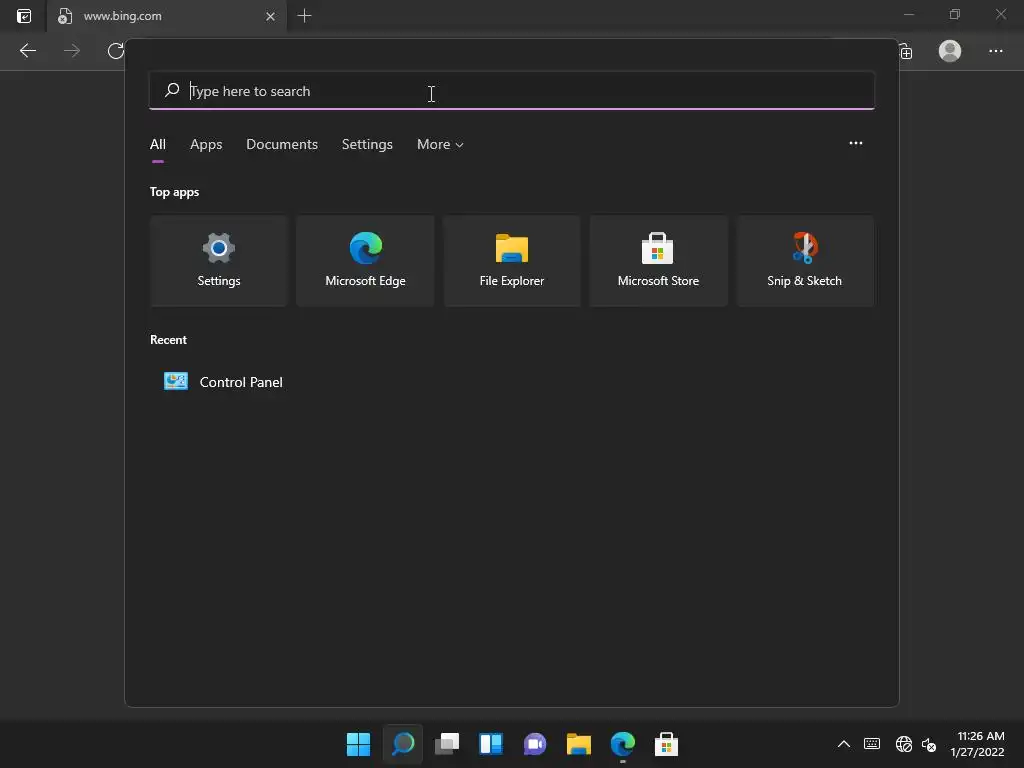Open the Edge profile avatar

click(950, 51)
